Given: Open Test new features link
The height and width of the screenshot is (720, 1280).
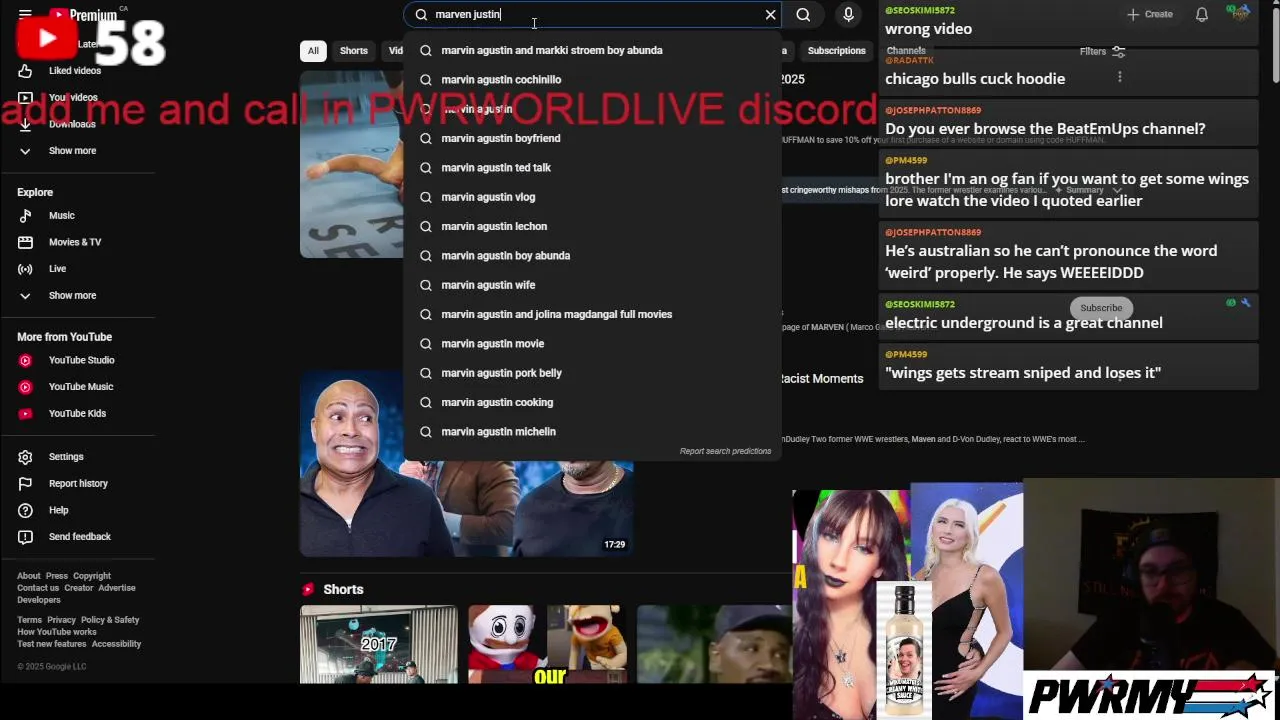Looking at the screenshot, I should (52, 644).
